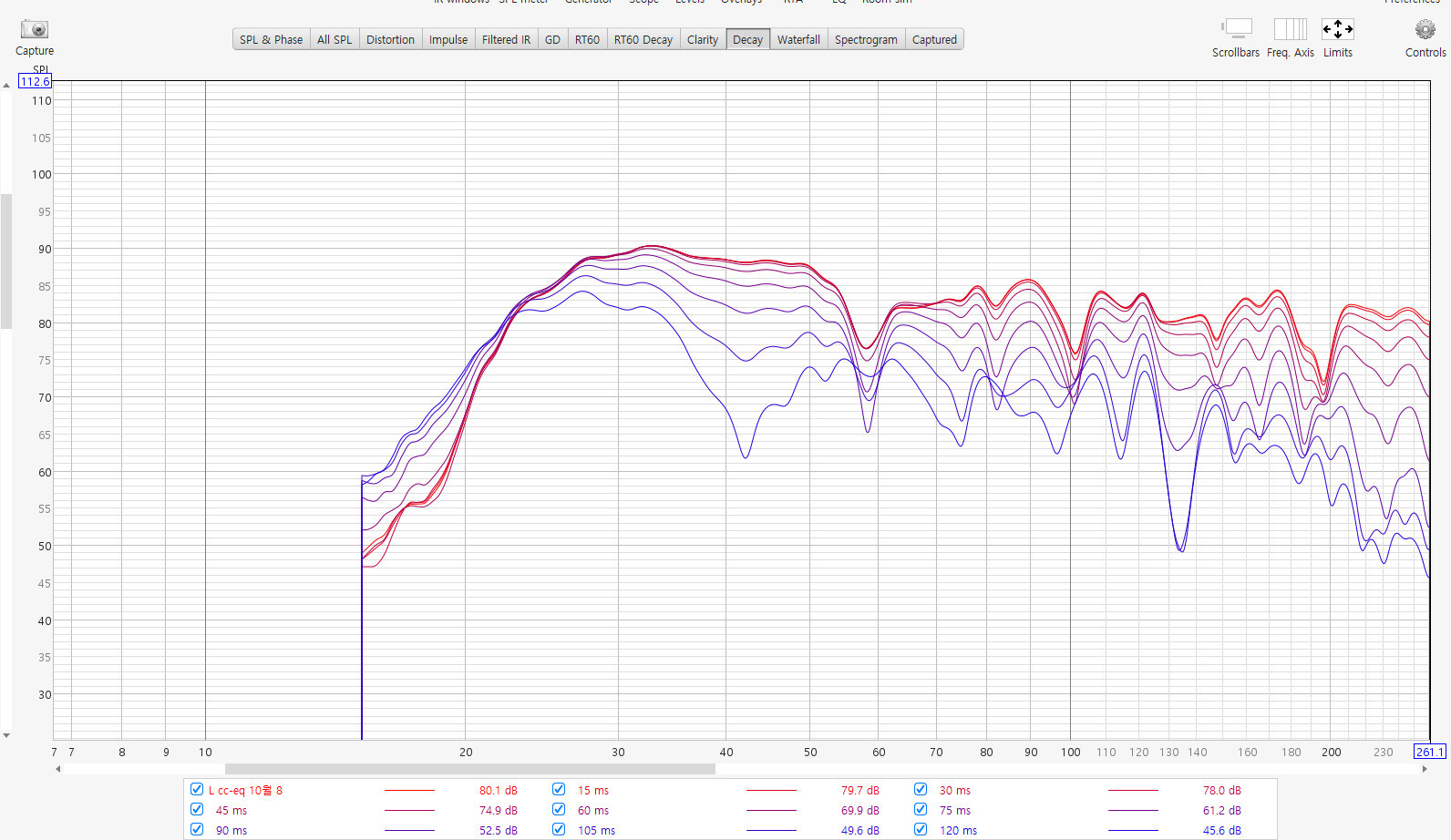
Task: Open the SPL & Phase graph
Action: point(271,39)
